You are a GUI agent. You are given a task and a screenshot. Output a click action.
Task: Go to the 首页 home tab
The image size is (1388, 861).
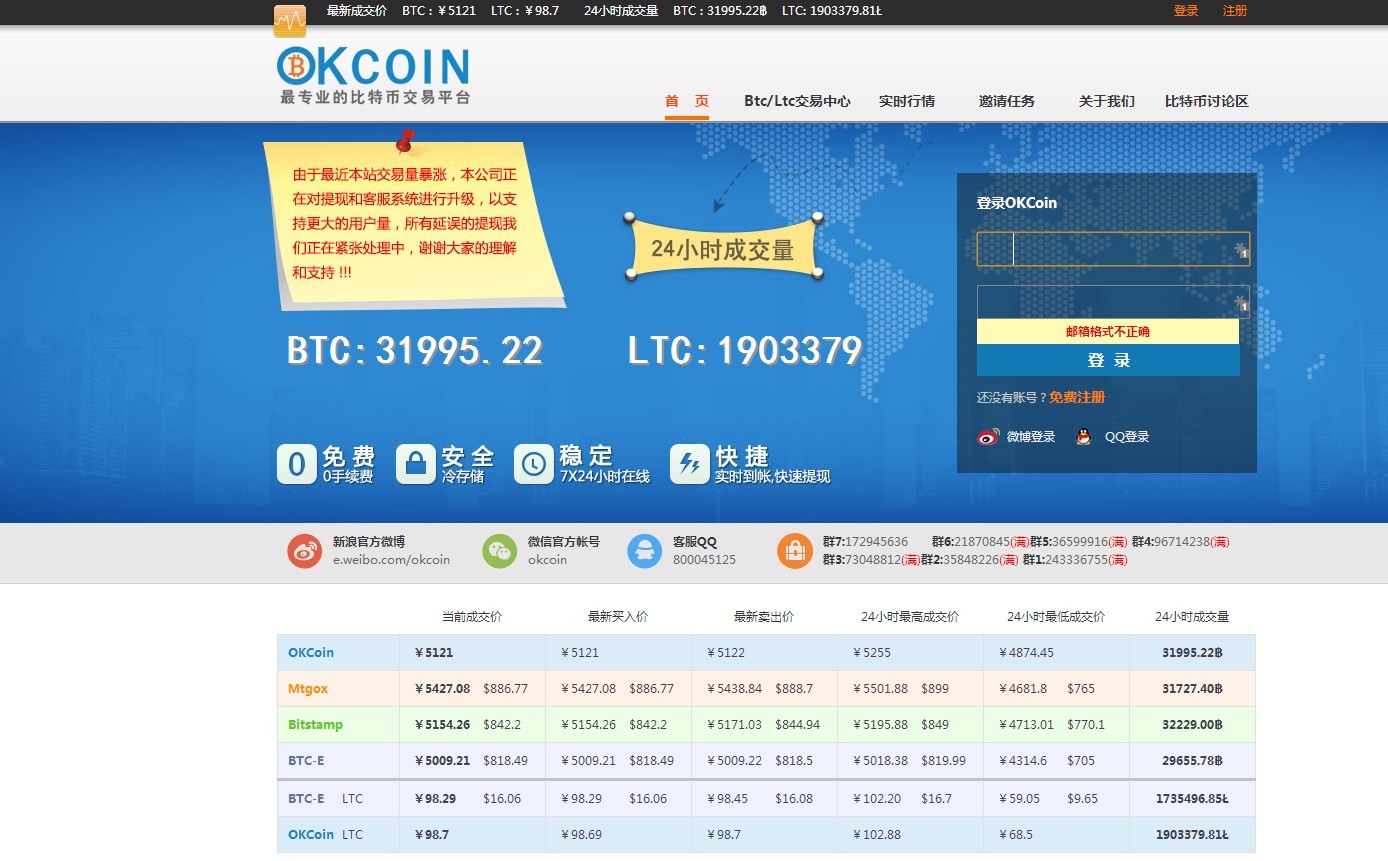[687, 101]
